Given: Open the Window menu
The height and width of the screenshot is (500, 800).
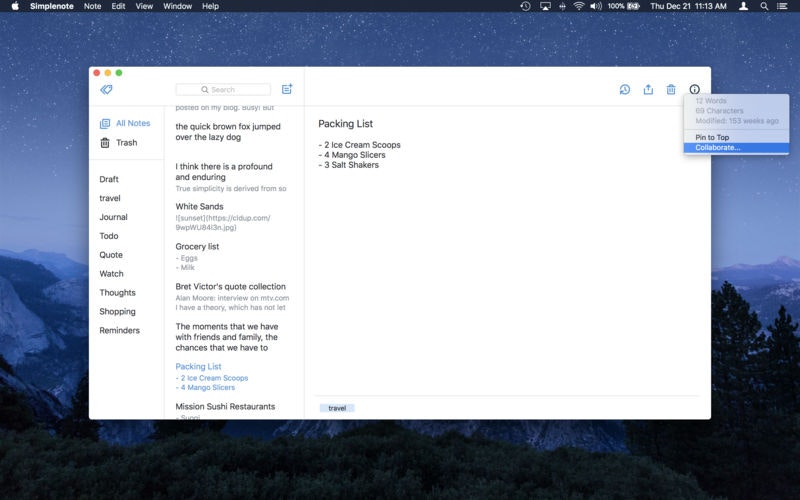Looking at the screenshot, I should click(x=178, y=6).
